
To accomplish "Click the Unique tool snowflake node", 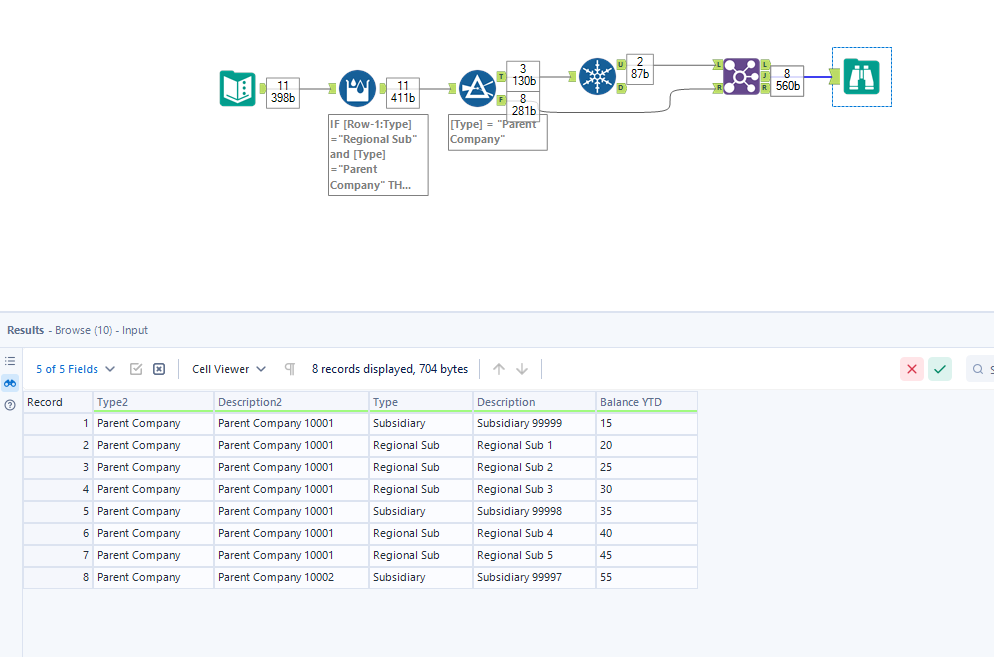I will tap(597, 77).
